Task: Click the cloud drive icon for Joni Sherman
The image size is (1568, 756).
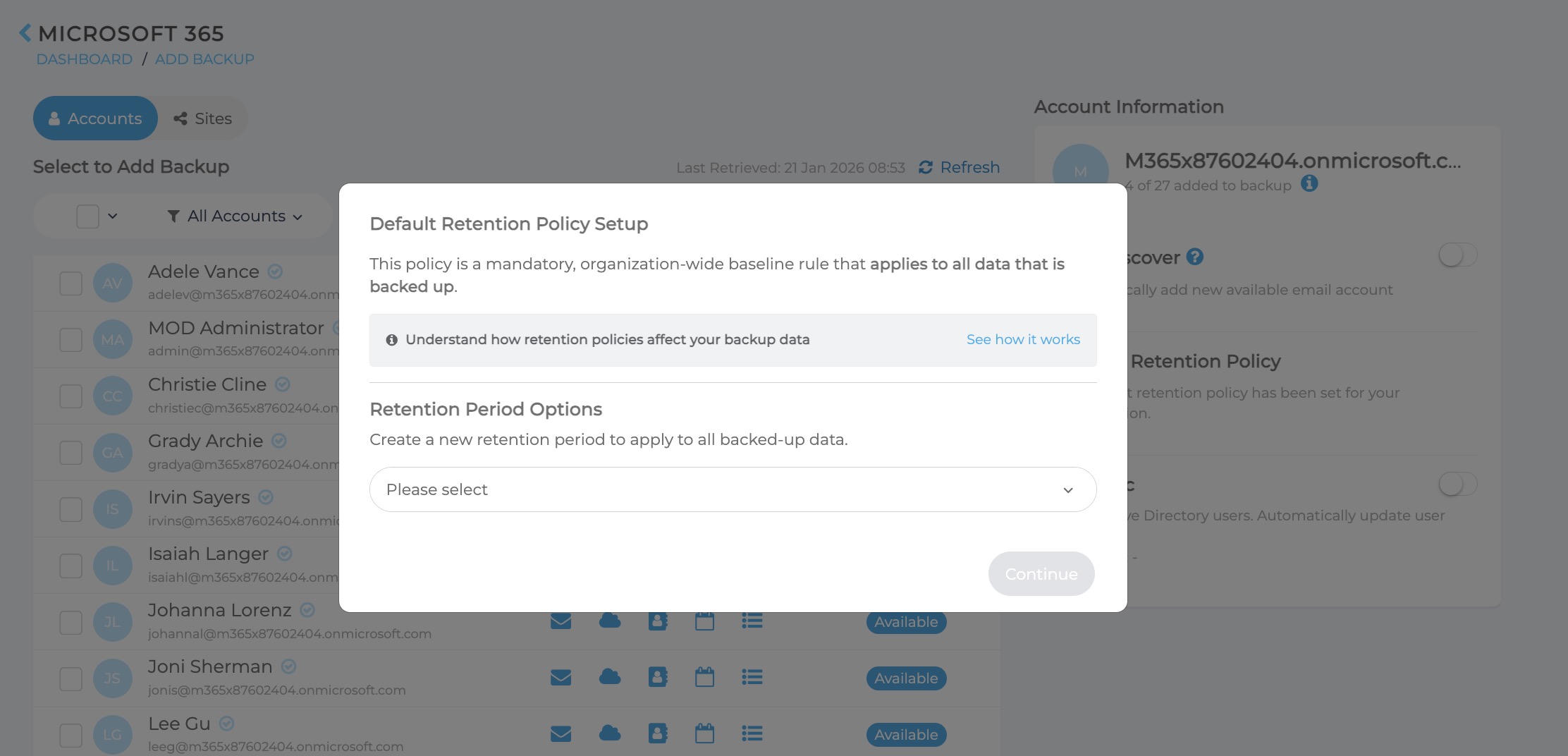Action: [x=610, y=677]
